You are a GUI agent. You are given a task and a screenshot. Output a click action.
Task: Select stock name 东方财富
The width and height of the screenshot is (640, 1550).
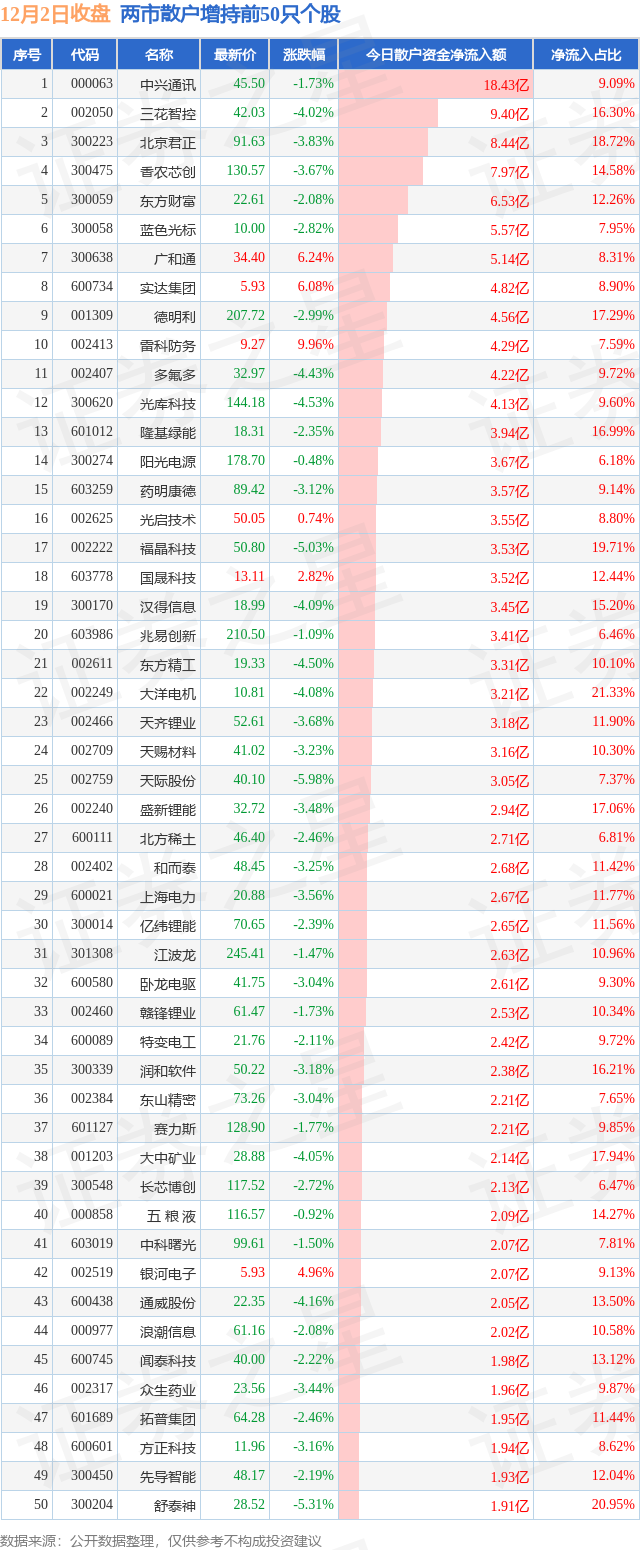click(x=168, y=200)
